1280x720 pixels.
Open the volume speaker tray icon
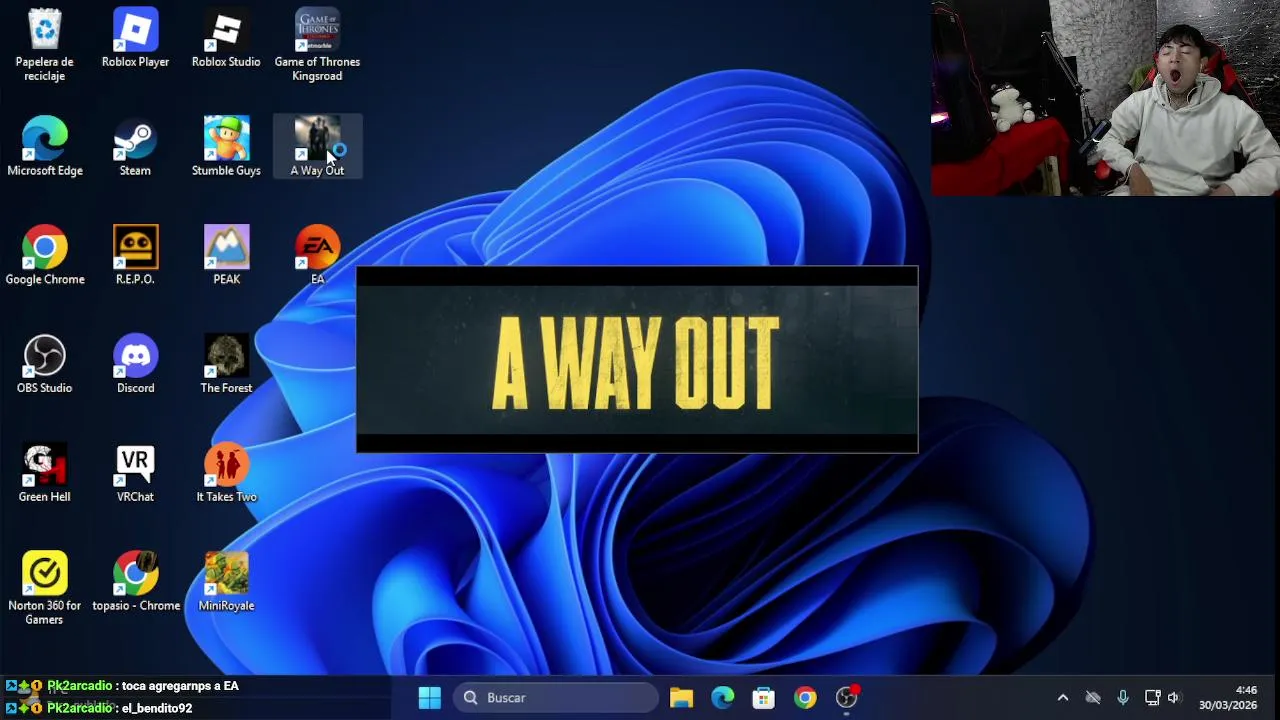(1174, 698)
